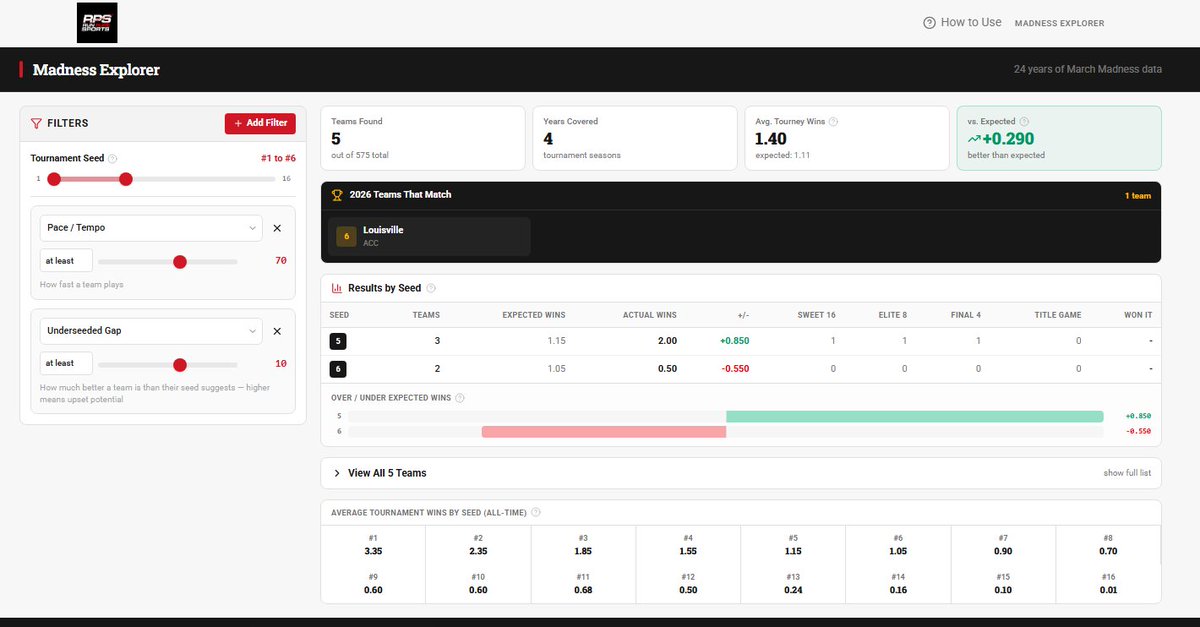This screenshot has height=627, width=1200.
Task: Click the vs. Expected info icon
Action: click(x=1023, y=122)
